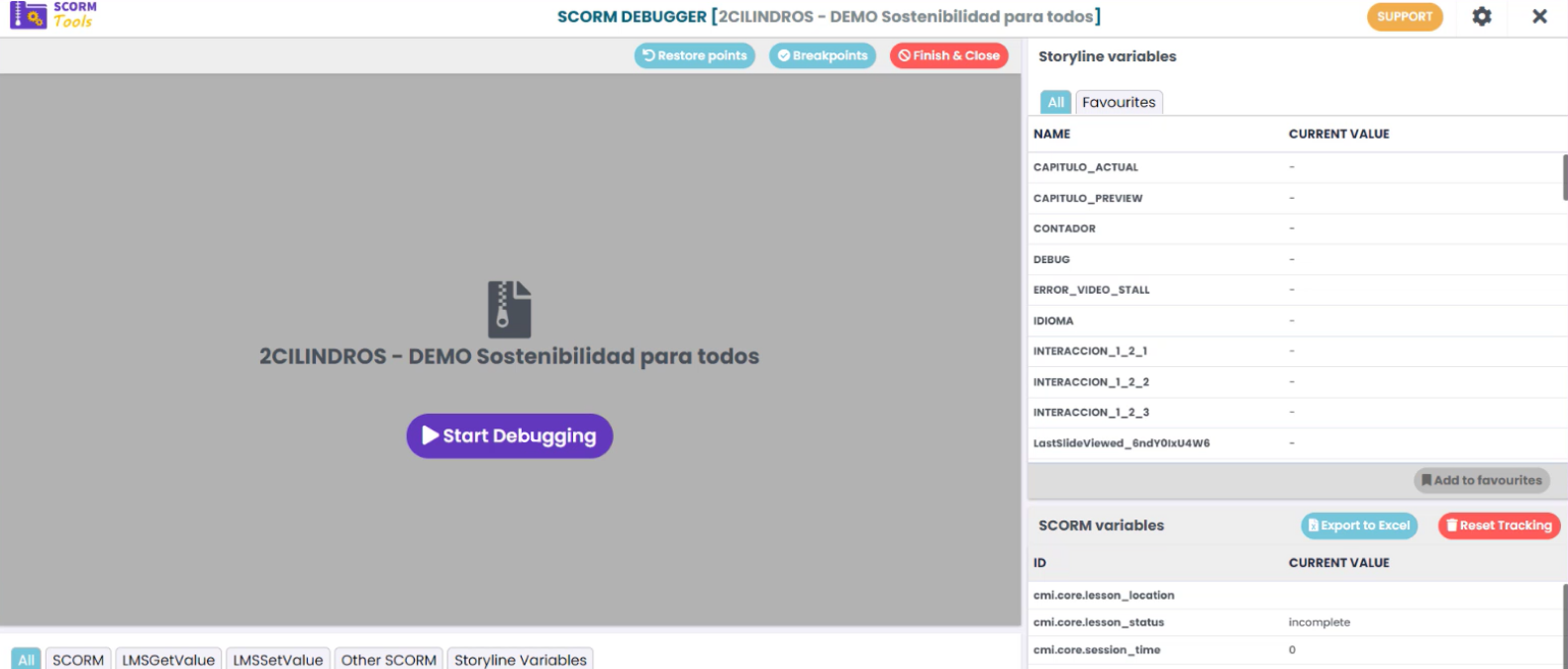The width and height of the screenshot is (1568, 669).
Task: Open settings via the gear icon
Action: click(x=1481, y=17)
